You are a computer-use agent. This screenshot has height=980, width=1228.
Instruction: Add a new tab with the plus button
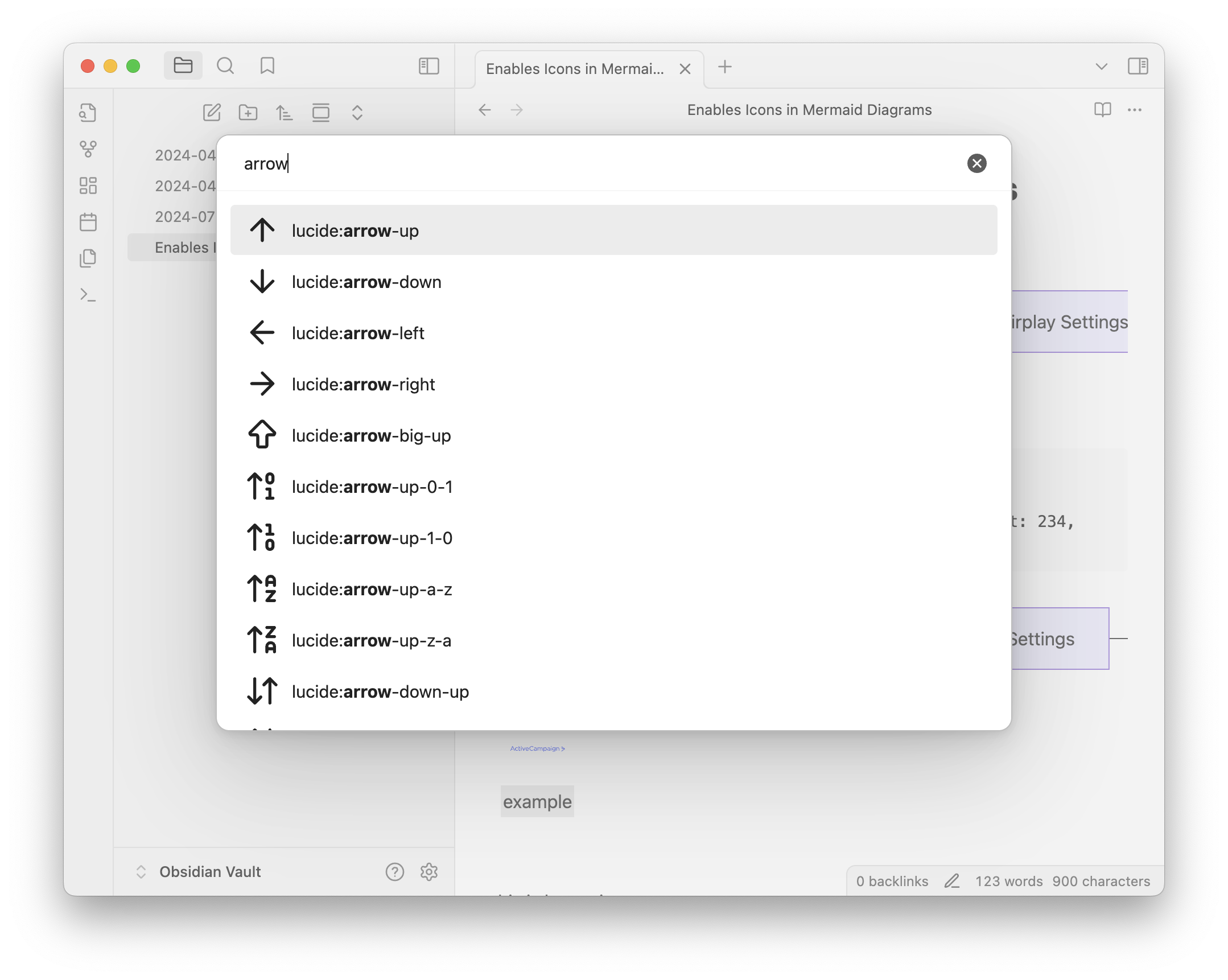(724, 67)
